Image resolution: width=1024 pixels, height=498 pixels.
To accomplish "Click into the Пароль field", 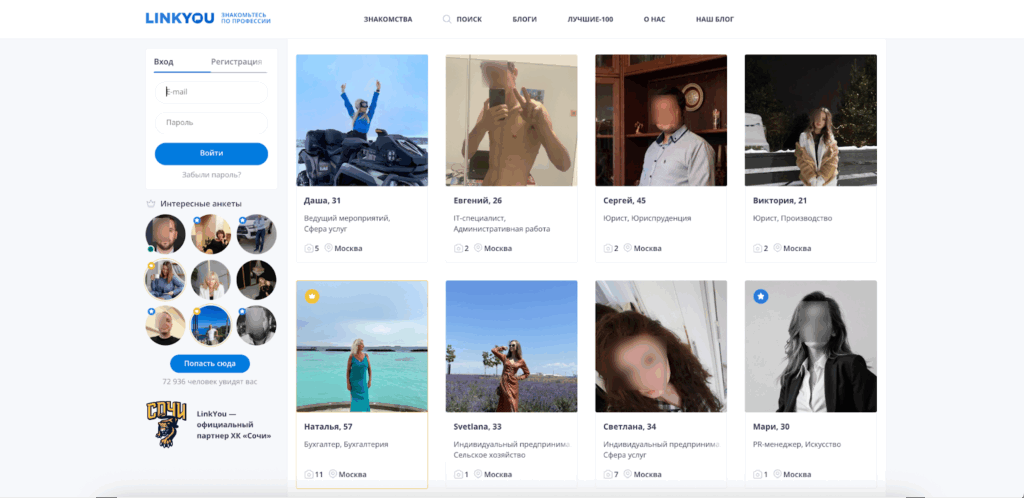I will pos(211,123).
